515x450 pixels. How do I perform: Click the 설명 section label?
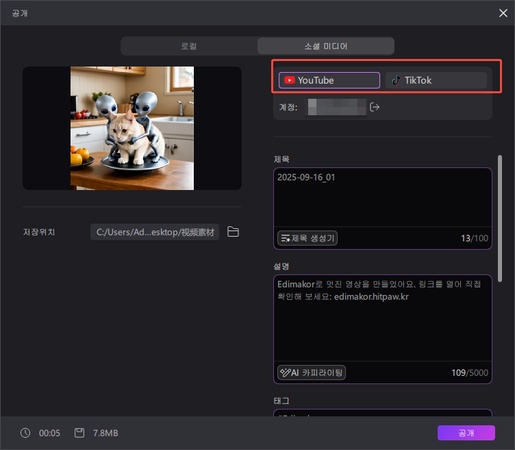(281, 266)
